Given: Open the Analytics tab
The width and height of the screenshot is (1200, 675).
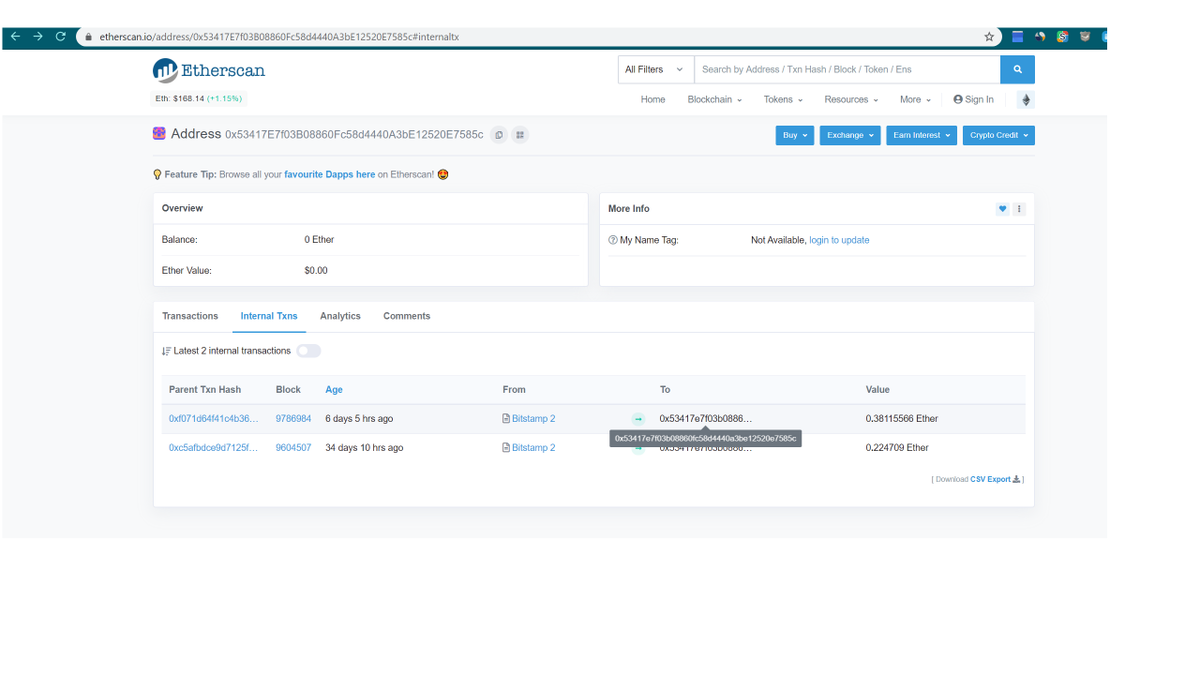Looking at the screenshot, I should (340, 316).
